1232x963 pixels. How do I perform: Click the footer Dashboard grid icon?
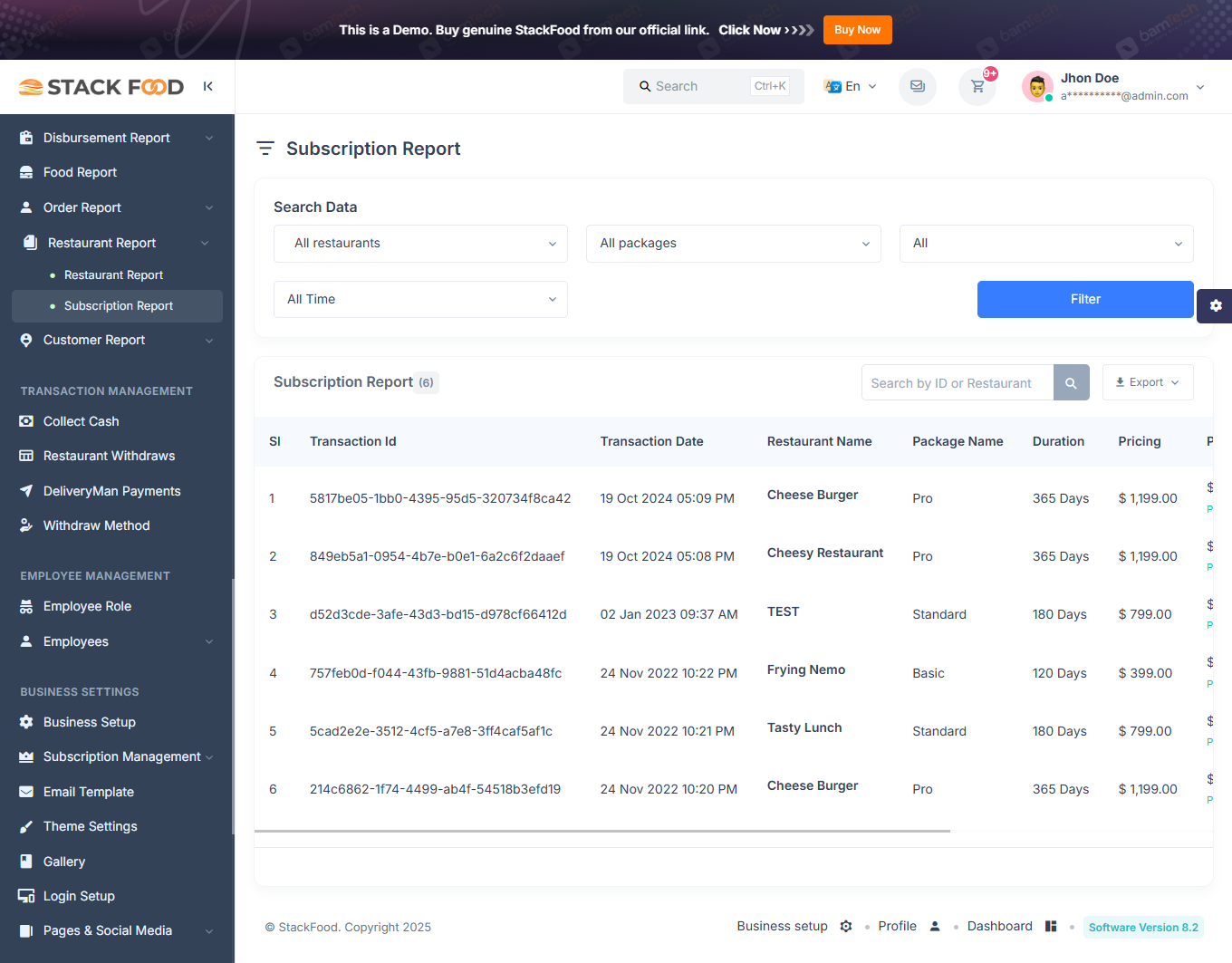pyautogui.click(x=1051, y=926)
